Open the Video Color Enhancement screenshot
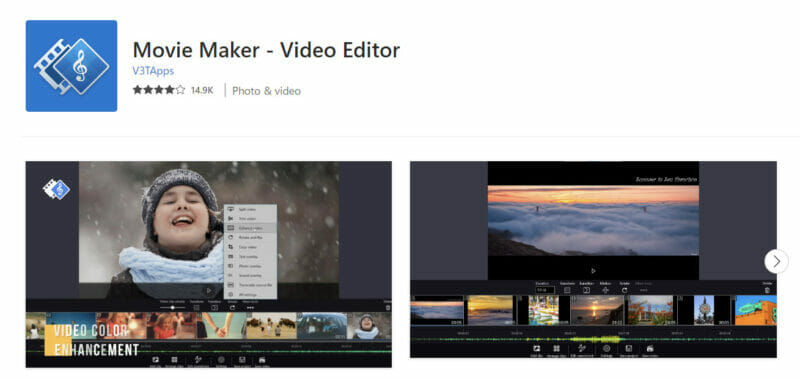The height and width of the screenshot is (378, 800). (x=209, y=264)
